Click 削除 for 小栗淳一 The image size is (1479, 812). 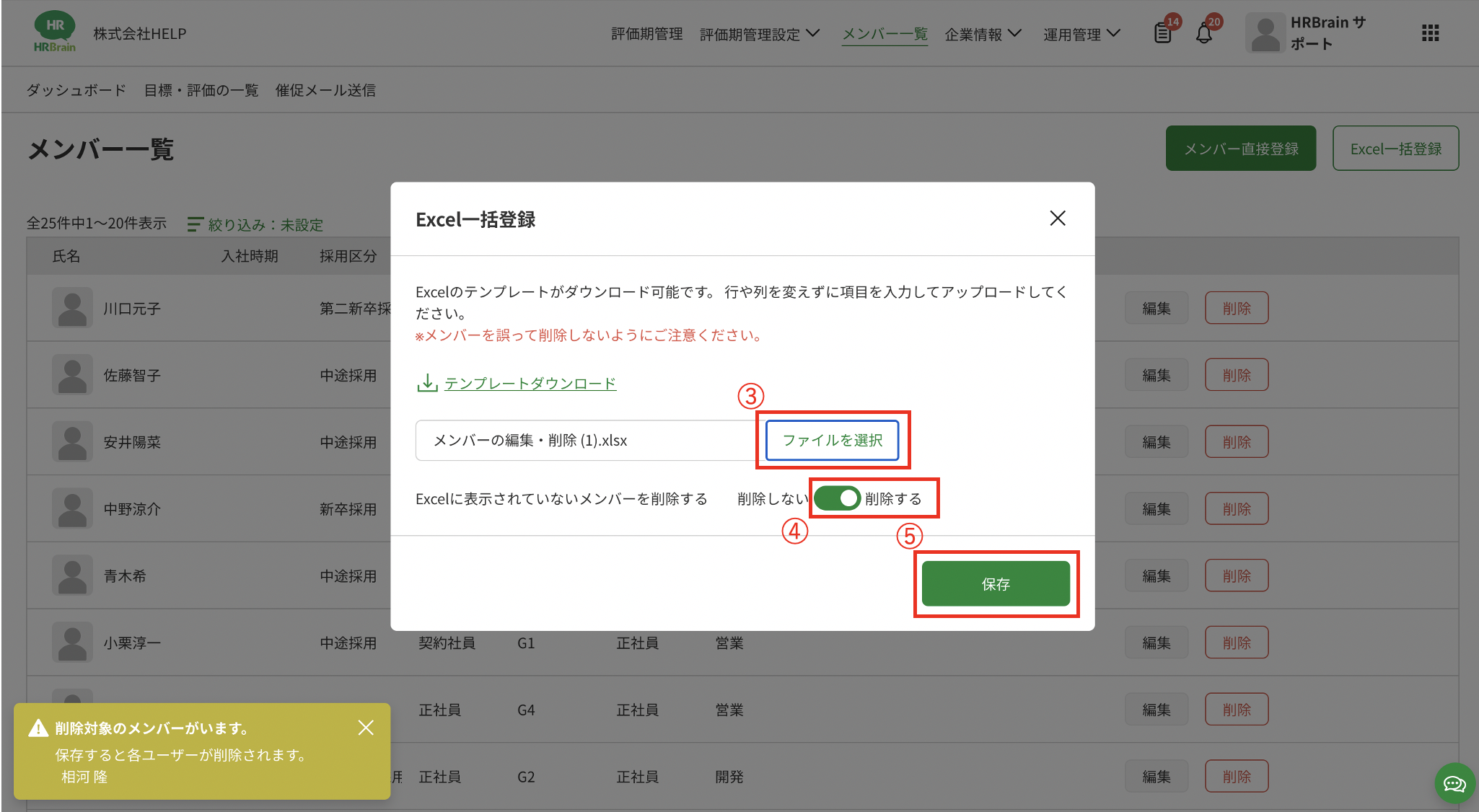coord(1237,643)
